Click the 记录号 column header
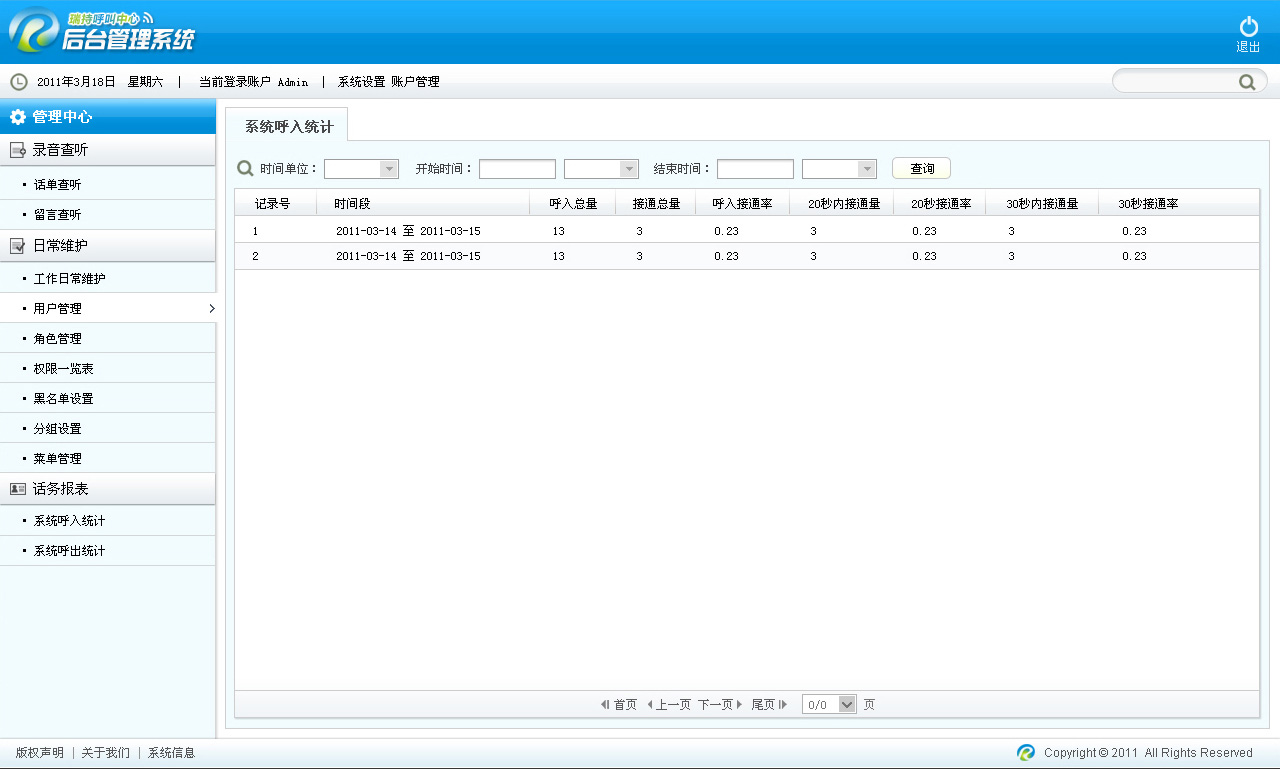This screenshot has height=769, width=1280. (275, 203)
